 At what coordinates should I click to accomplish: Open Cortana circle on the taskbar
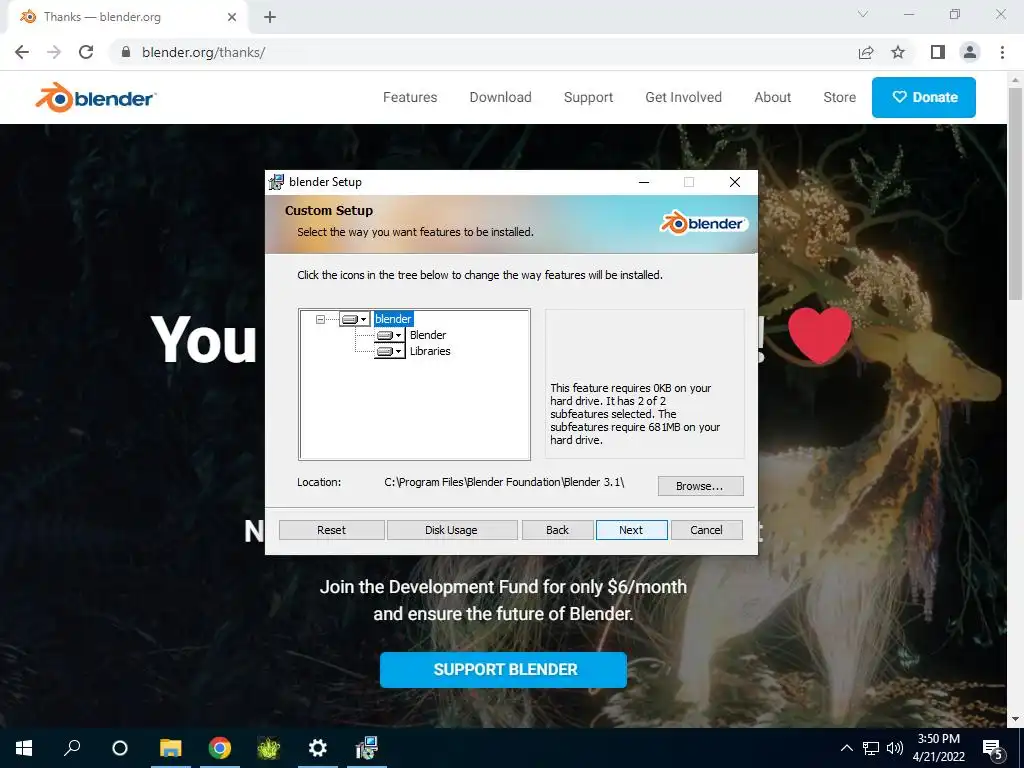click(x=120, y=748)
